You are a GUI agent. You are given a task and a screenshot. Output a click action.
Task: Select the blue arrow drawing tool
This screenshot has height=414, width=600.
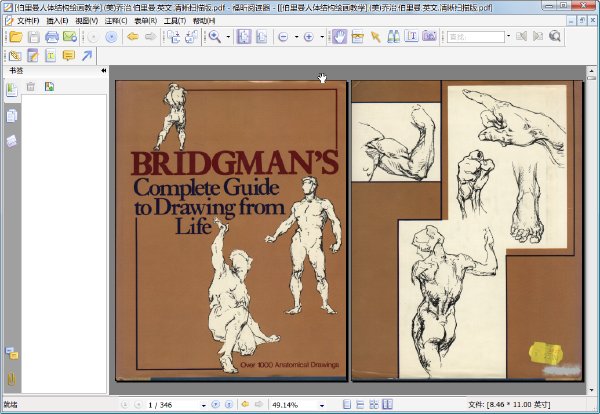coord(87,56)
